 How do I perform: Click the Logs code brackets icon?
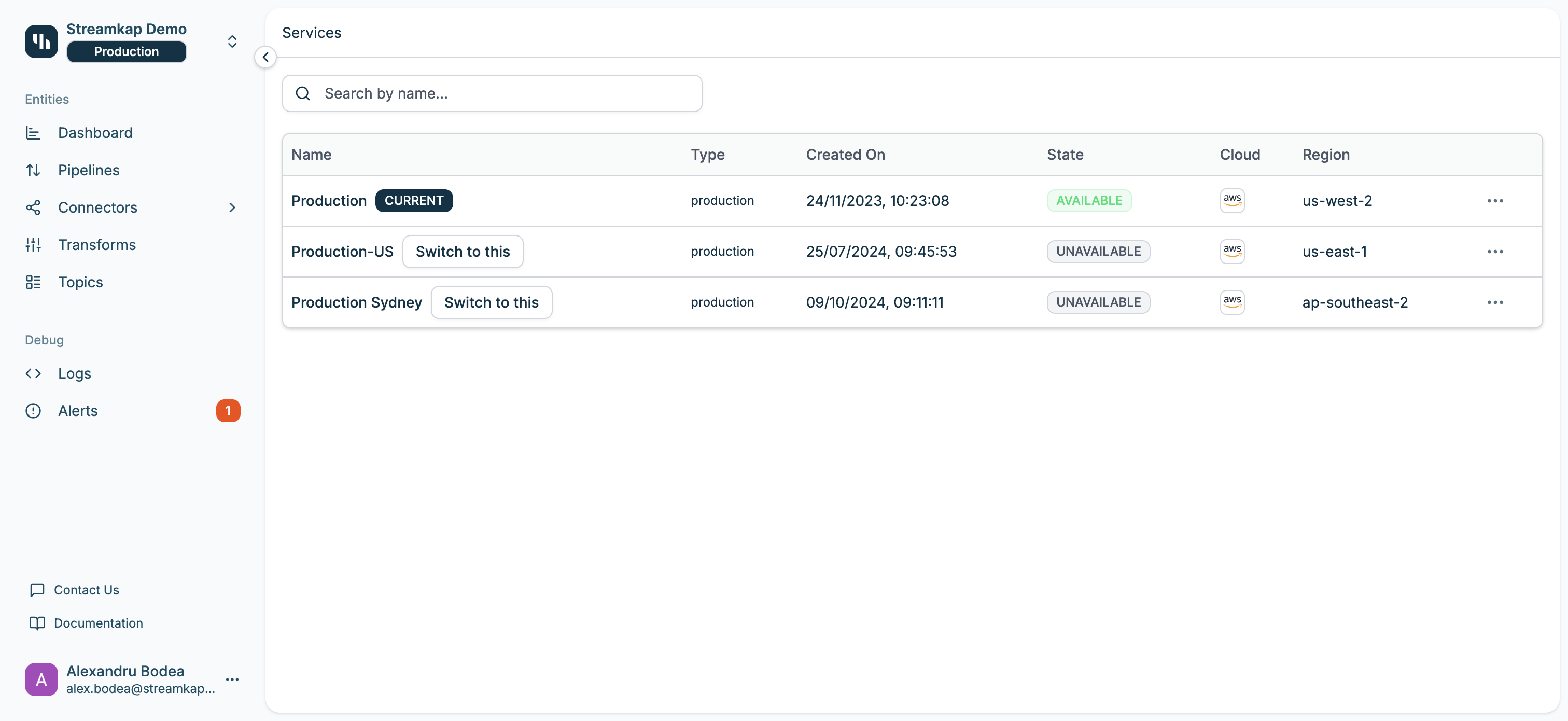(x=33, y=373)
